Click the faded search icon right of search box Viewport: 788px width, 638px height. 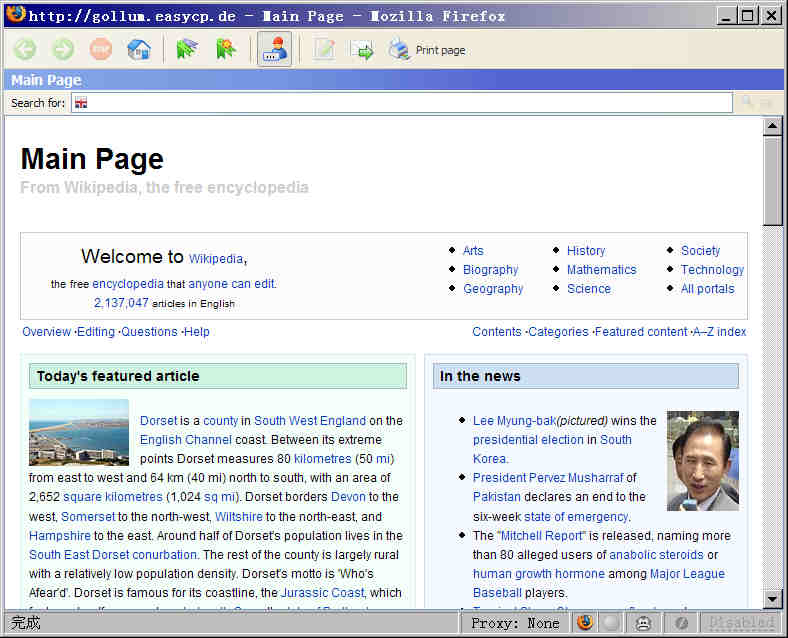pyautogui.click(x=748, y=102)
